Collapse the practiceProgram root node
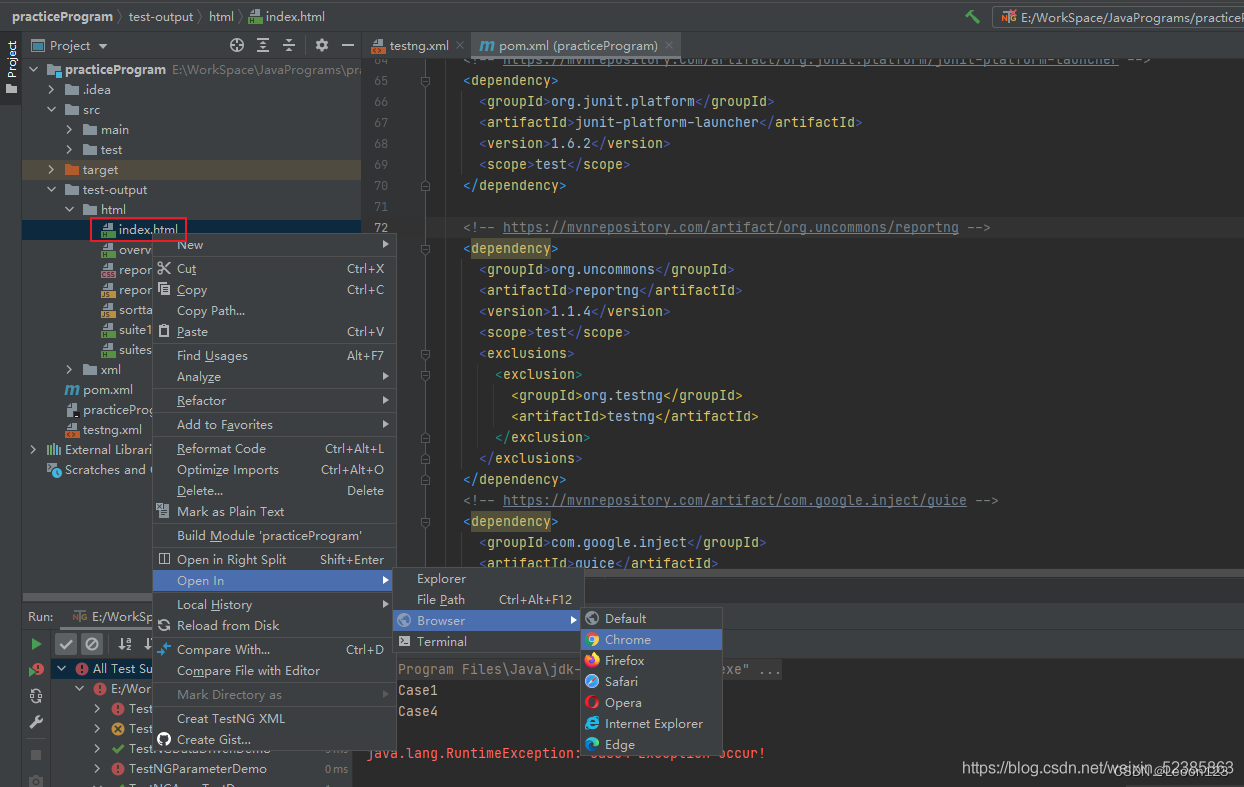 point(33,70)
